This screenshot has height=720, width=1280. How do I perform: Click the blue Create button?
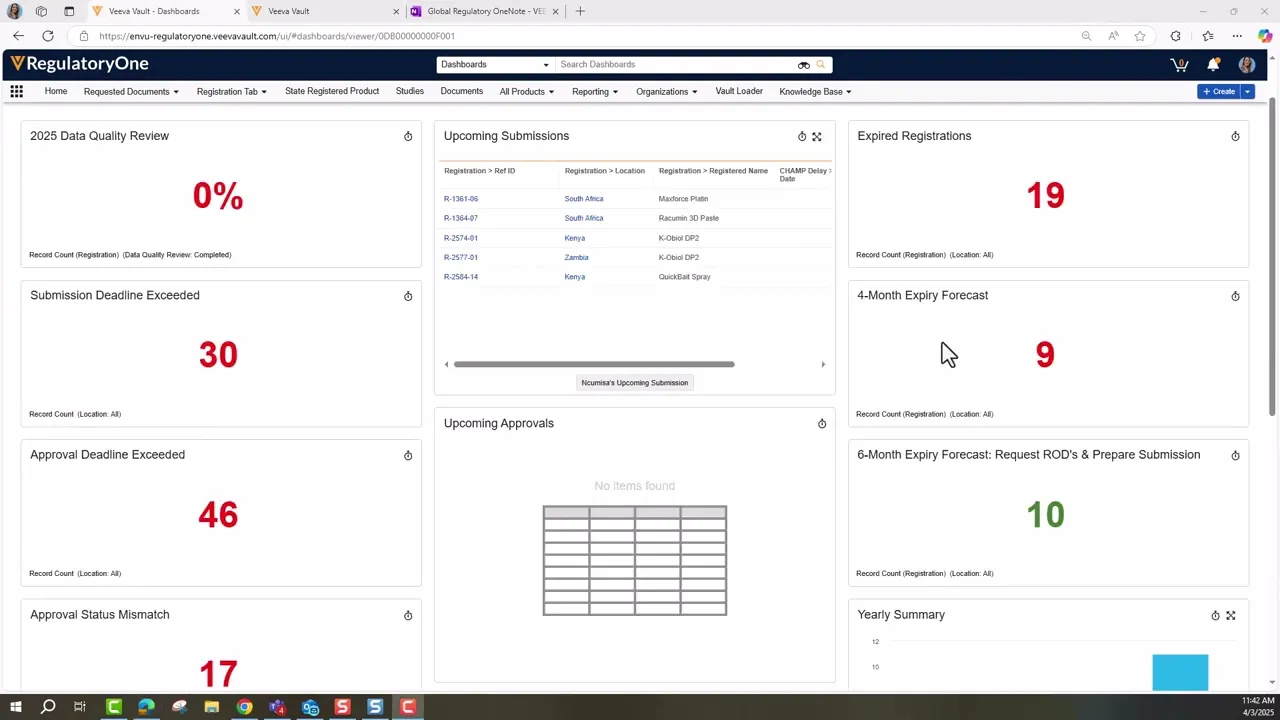(x=1219, y=92)
